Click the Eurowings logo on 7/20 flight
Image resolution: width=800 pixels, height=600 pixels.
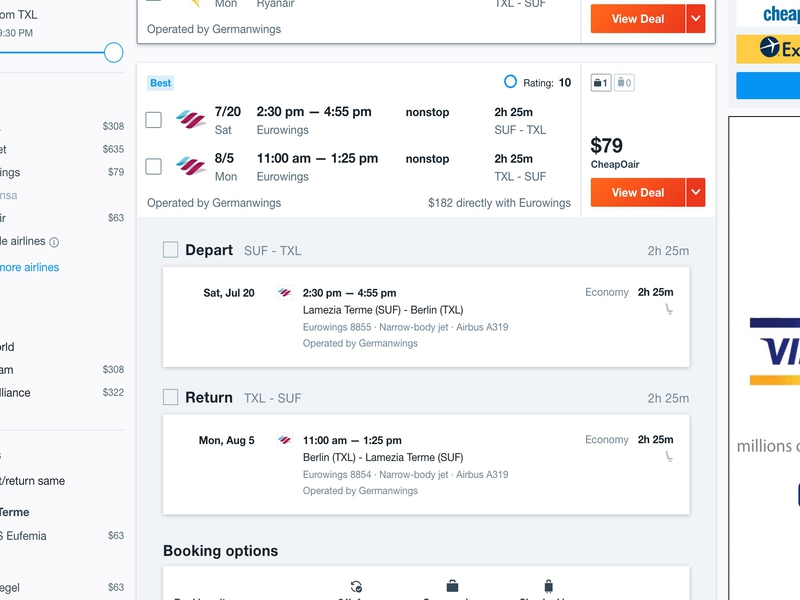click(190, 120)
